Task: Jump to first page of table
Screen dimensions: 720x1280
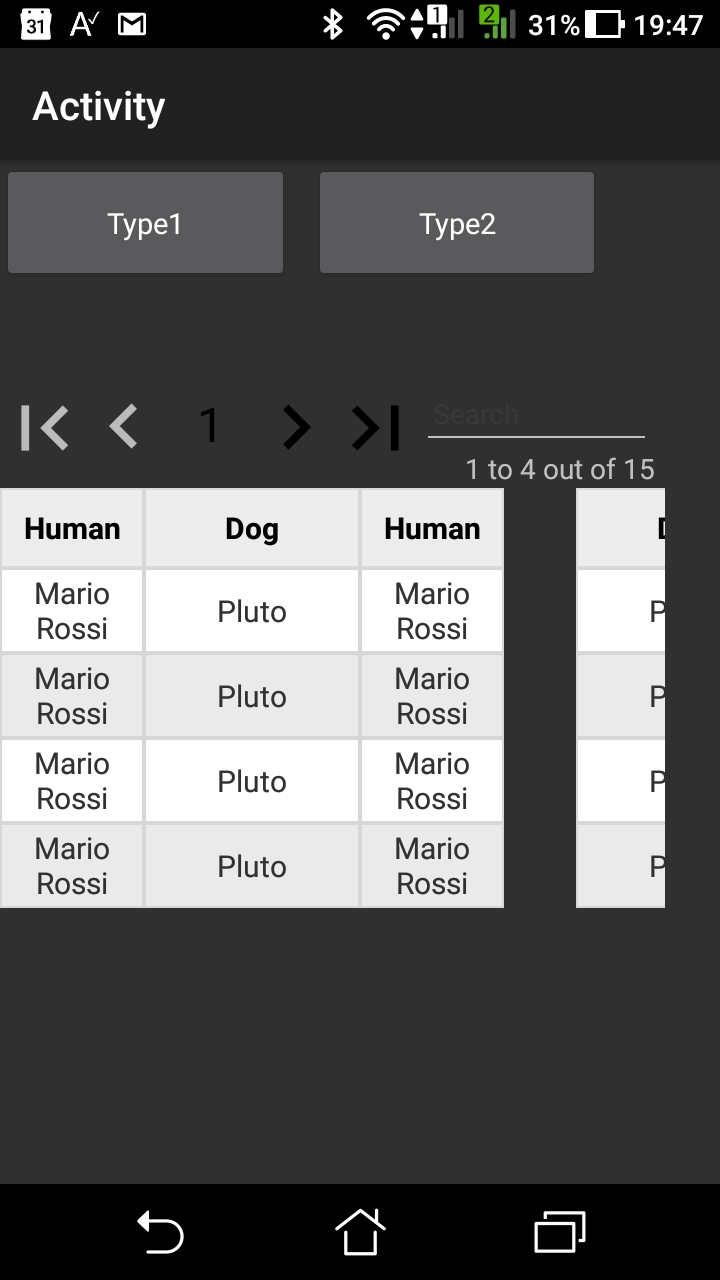Action: [x=45, y=428]
